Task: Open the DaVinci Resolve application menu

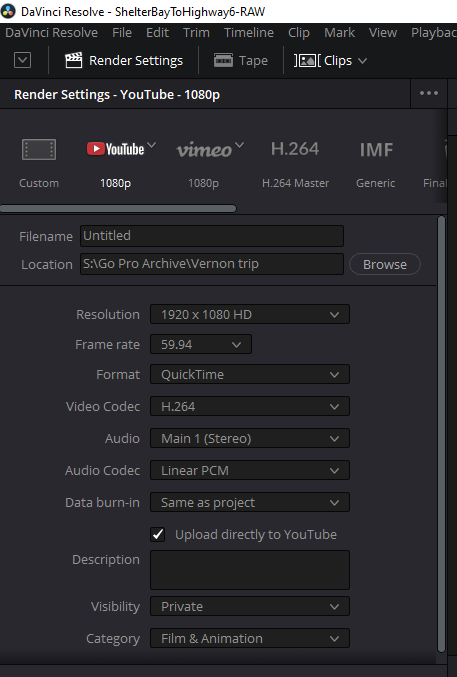Action: 51,33
